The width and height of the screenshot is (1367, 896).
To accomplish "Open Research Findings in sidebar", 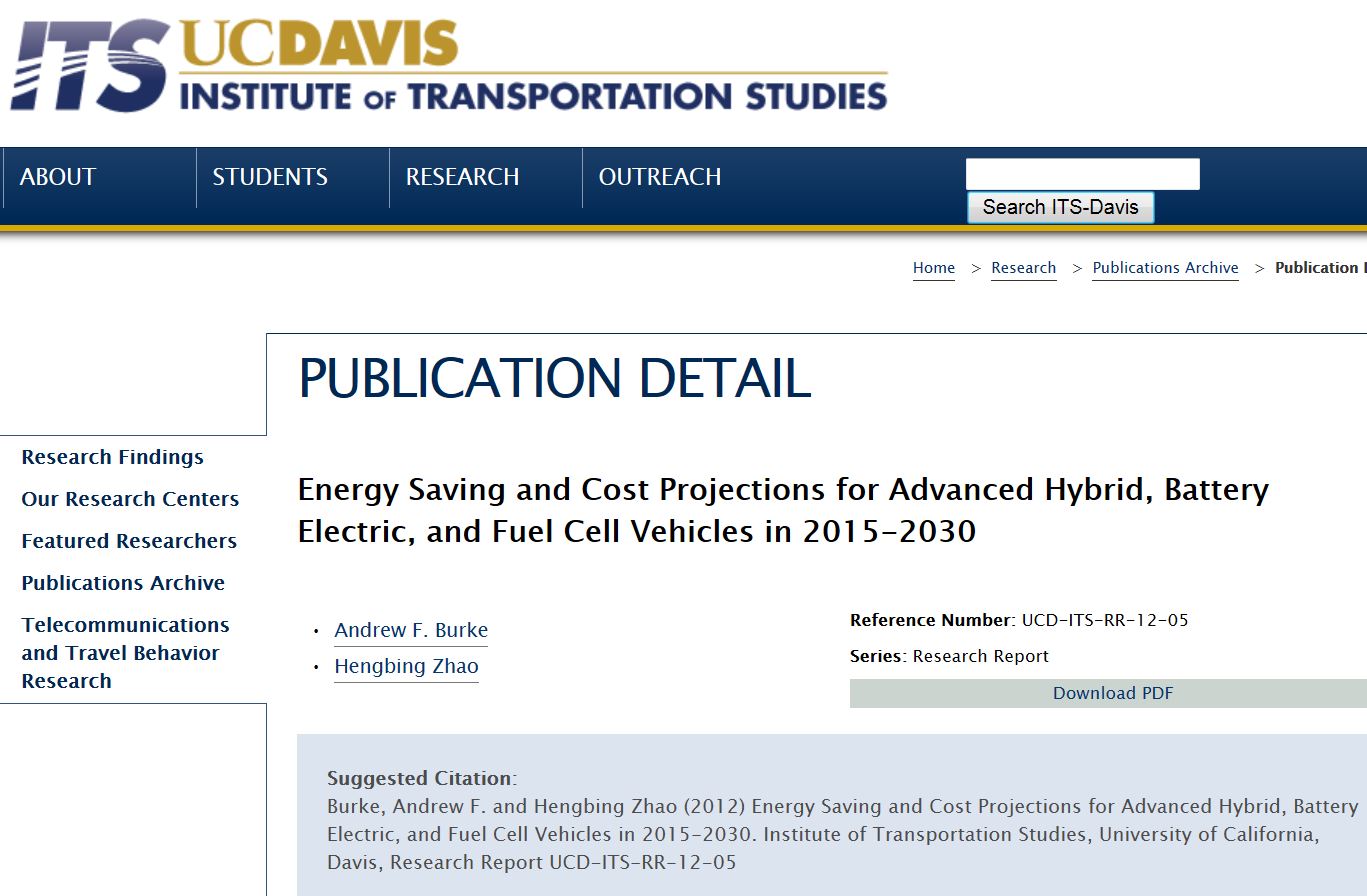I will pyautogui.click(x=112, y=457).
